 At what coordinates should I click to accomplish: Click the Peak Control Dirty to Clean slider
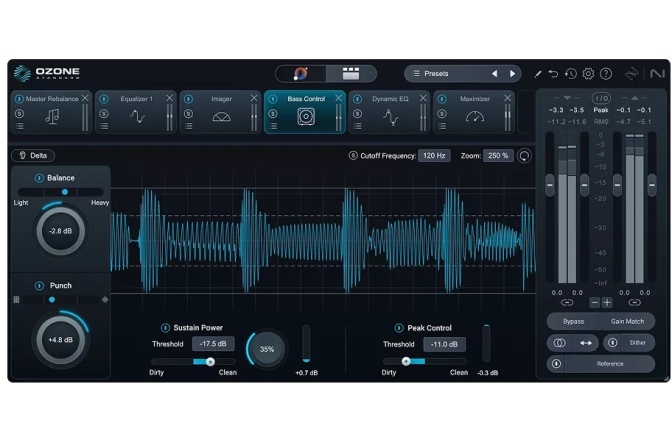(x=425, y=362)
